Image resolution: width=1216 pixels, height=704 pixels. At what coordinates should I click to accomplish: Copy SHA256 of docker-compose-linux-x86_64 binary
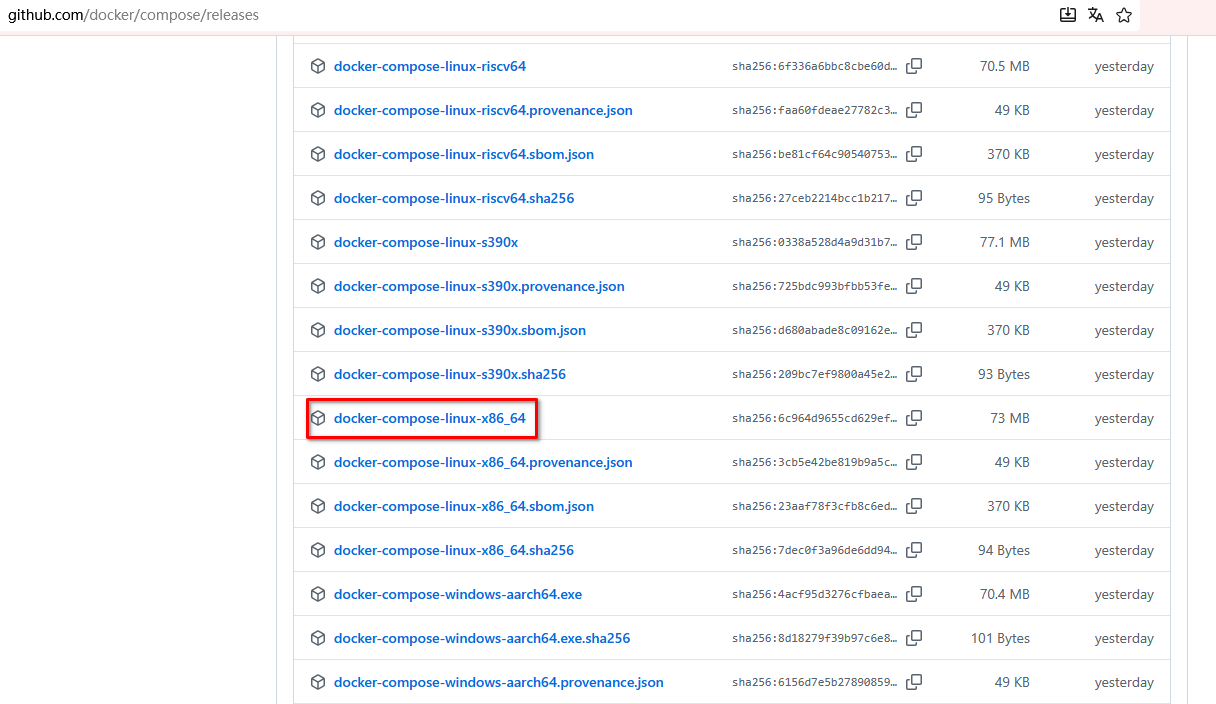(914, 418)
